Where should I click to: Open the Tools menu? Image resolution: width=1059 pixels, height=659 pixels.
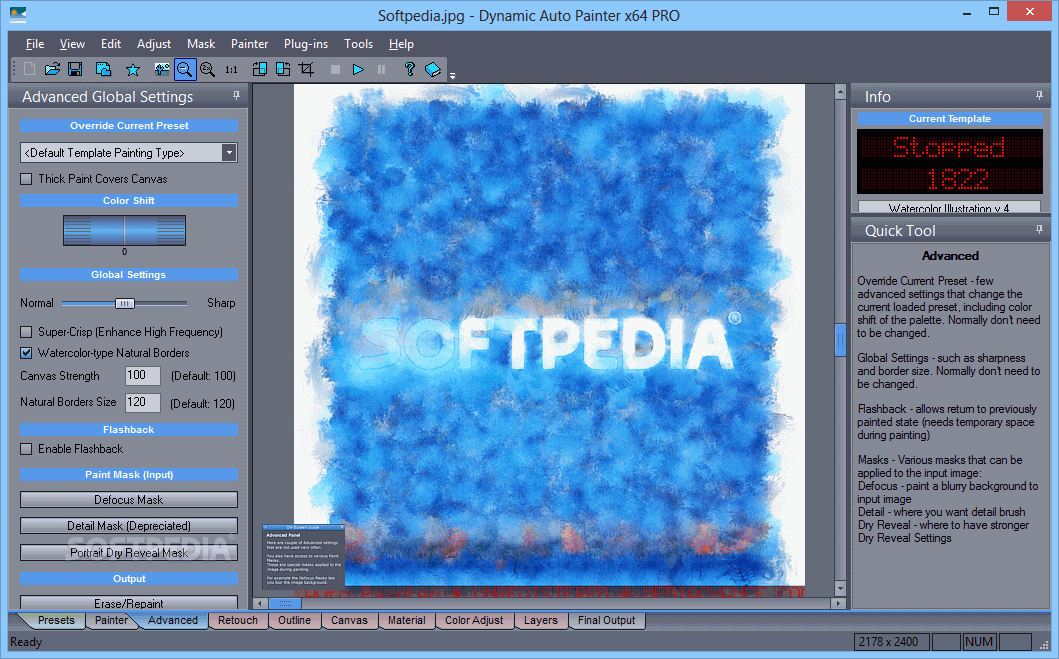click(x=358, y=44)
